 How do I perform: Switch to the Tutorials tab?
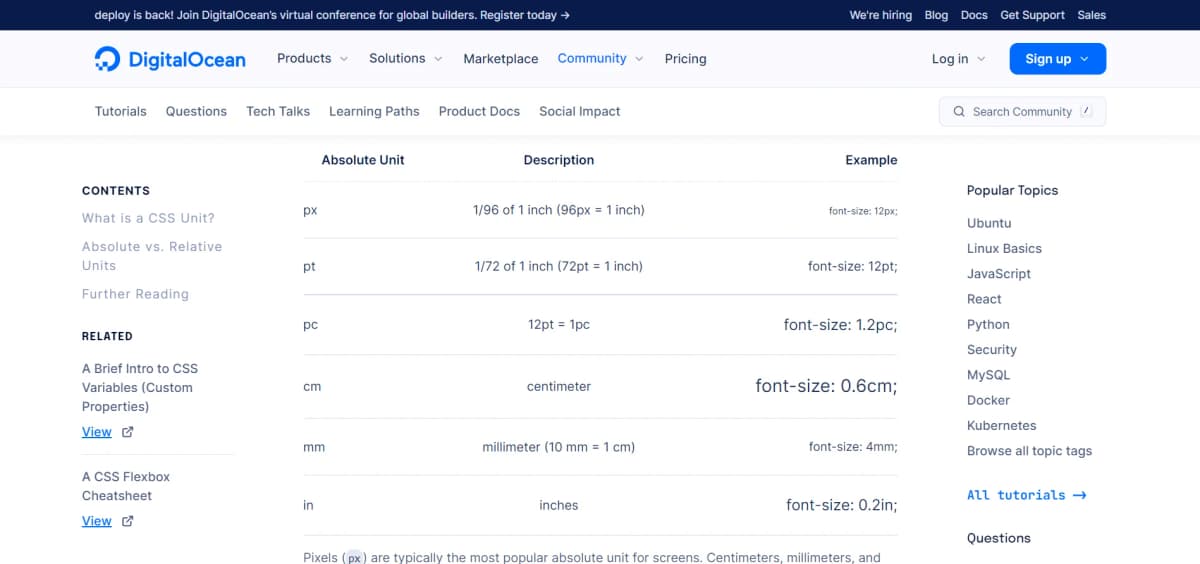coord(121,111)
